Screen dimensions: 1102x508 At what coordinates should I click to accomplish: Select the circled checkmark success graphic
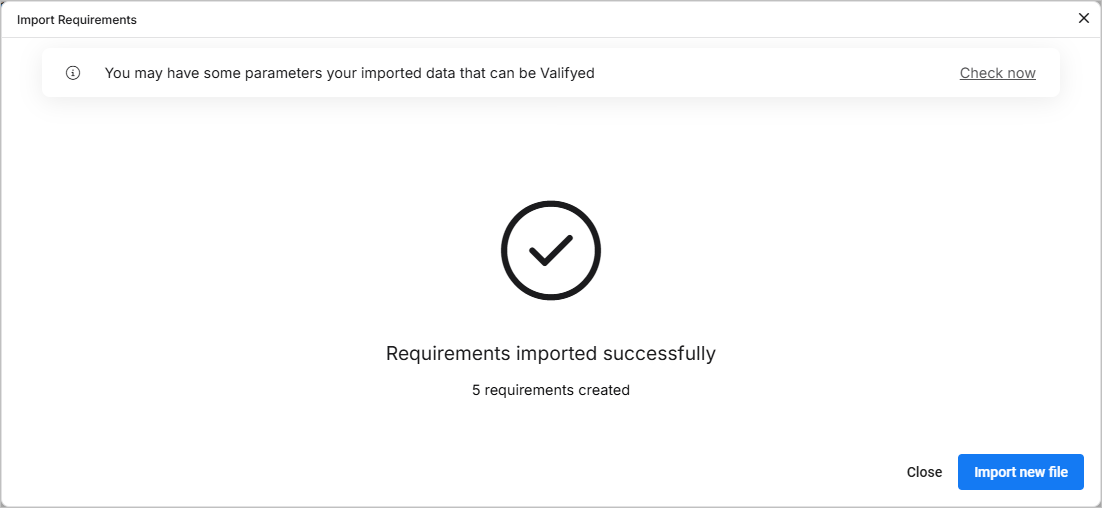click(551, 251)
